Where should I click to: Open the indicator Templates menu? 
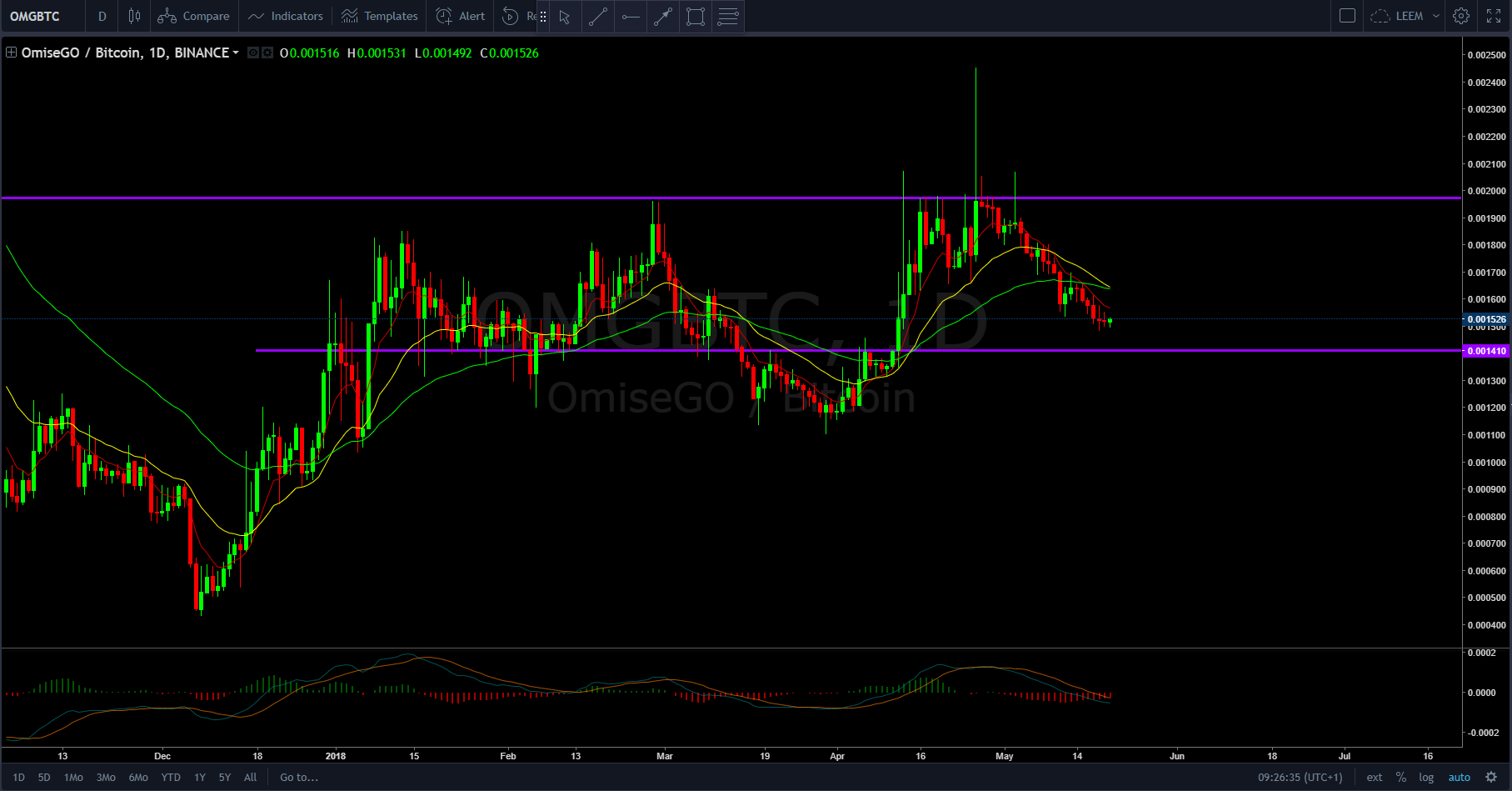(380, 16)
